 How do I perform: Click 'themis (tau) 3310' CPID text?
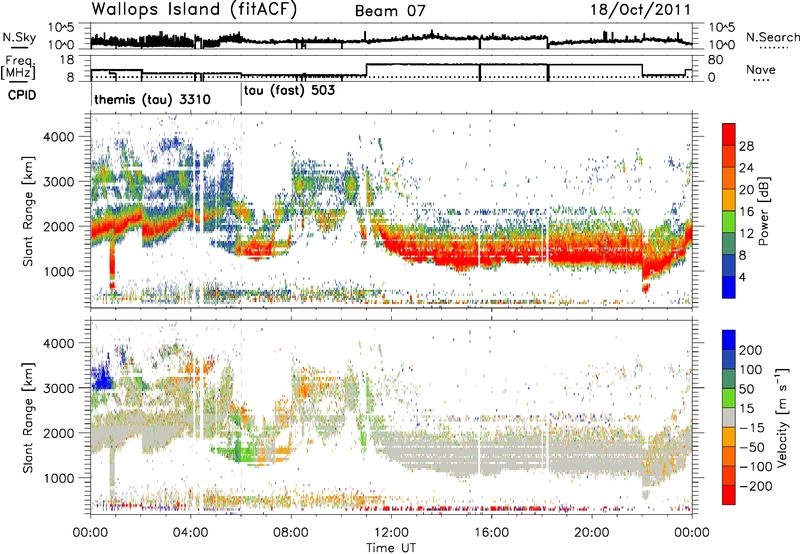[152, 99]
